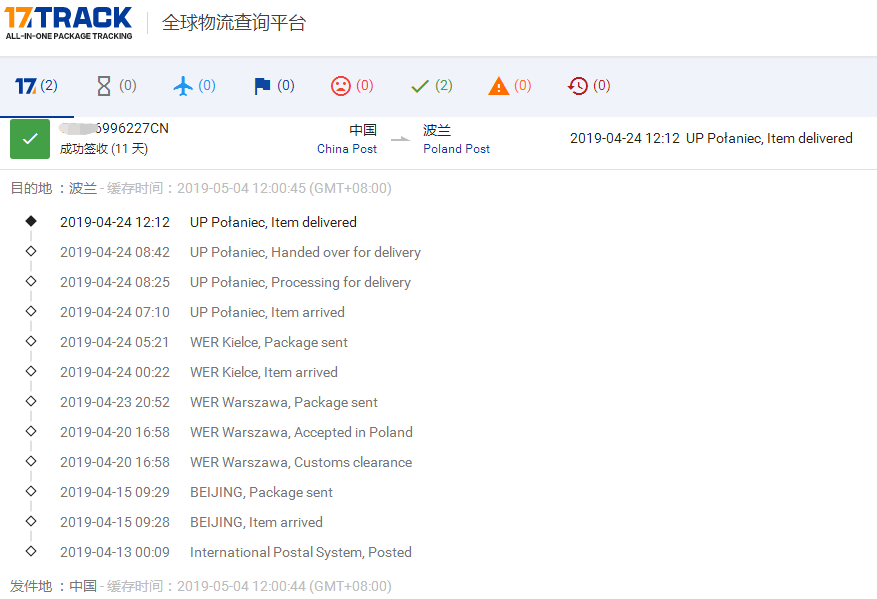The width and height of the screenshot is (877, 599).
Task: Click the International Postal System Posted marker
Action: coord(31,551)
